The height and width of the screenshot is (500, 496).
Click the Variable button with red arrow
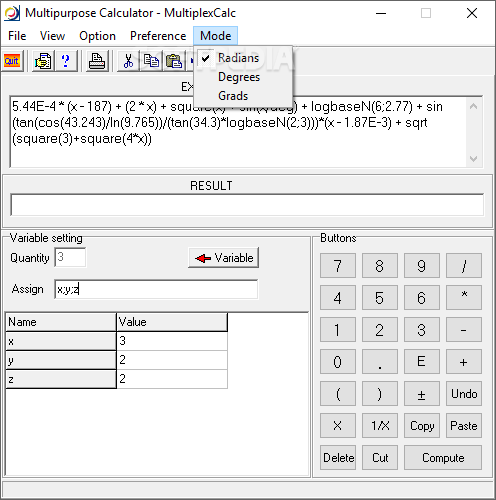[224, 258]
